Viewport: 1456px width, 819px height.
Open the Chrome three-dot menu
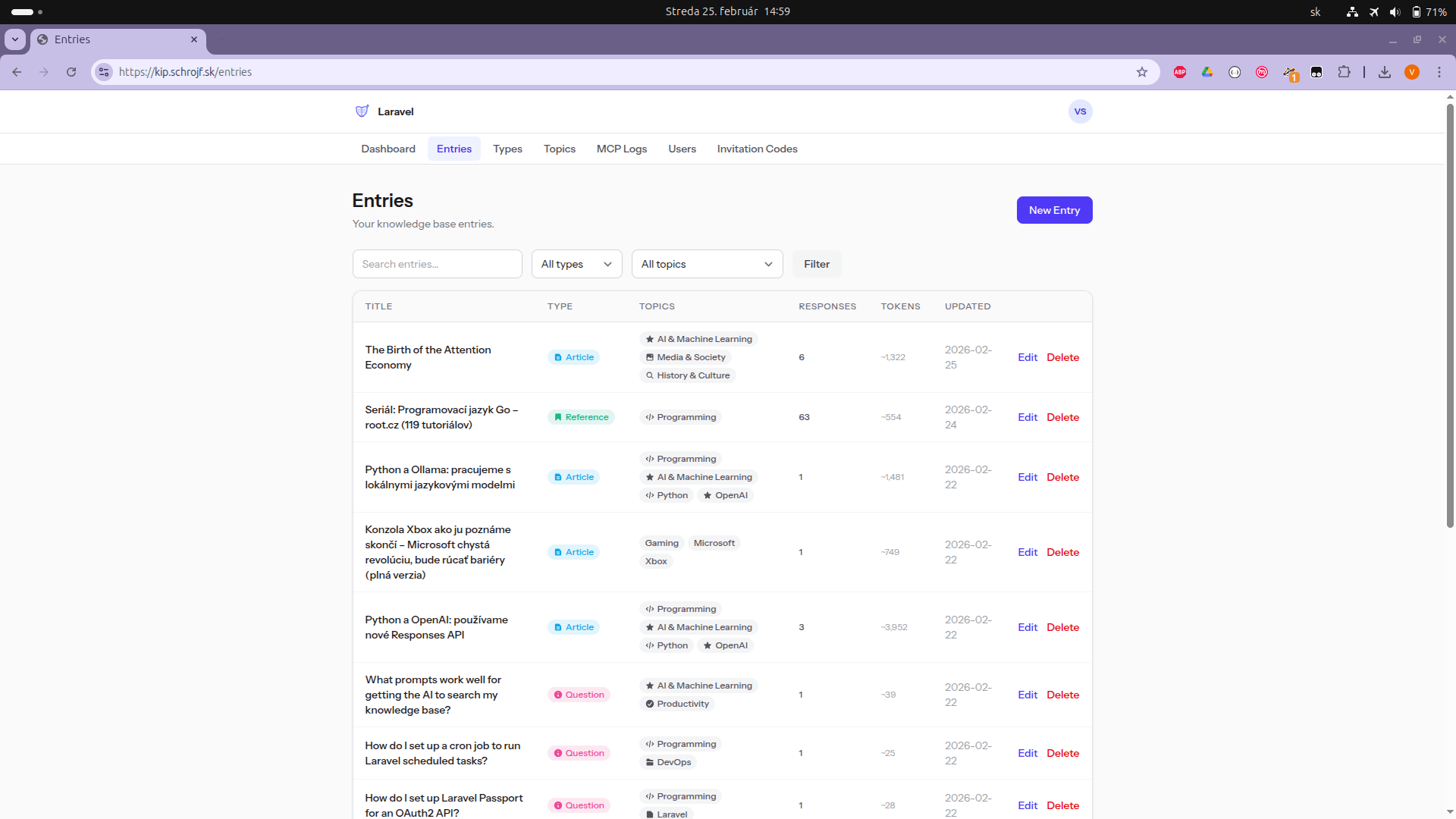click(x=1439, y=72)
